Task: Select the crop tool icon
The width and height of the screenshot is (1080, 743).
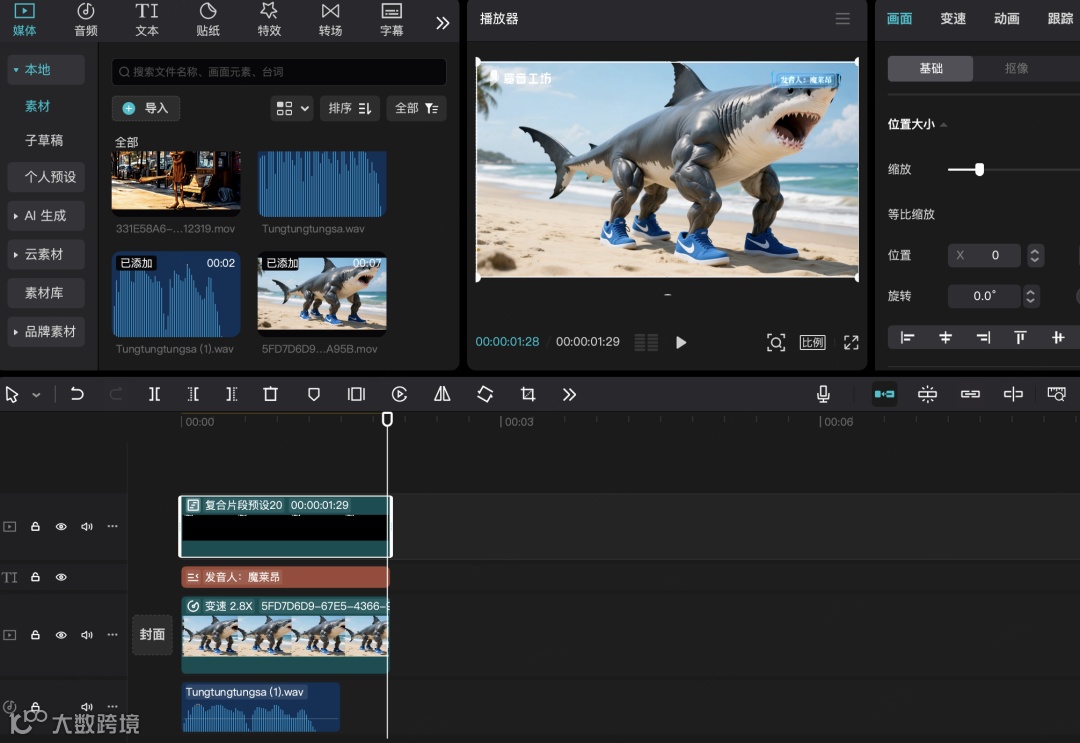Action: click(x=528, y=394)
